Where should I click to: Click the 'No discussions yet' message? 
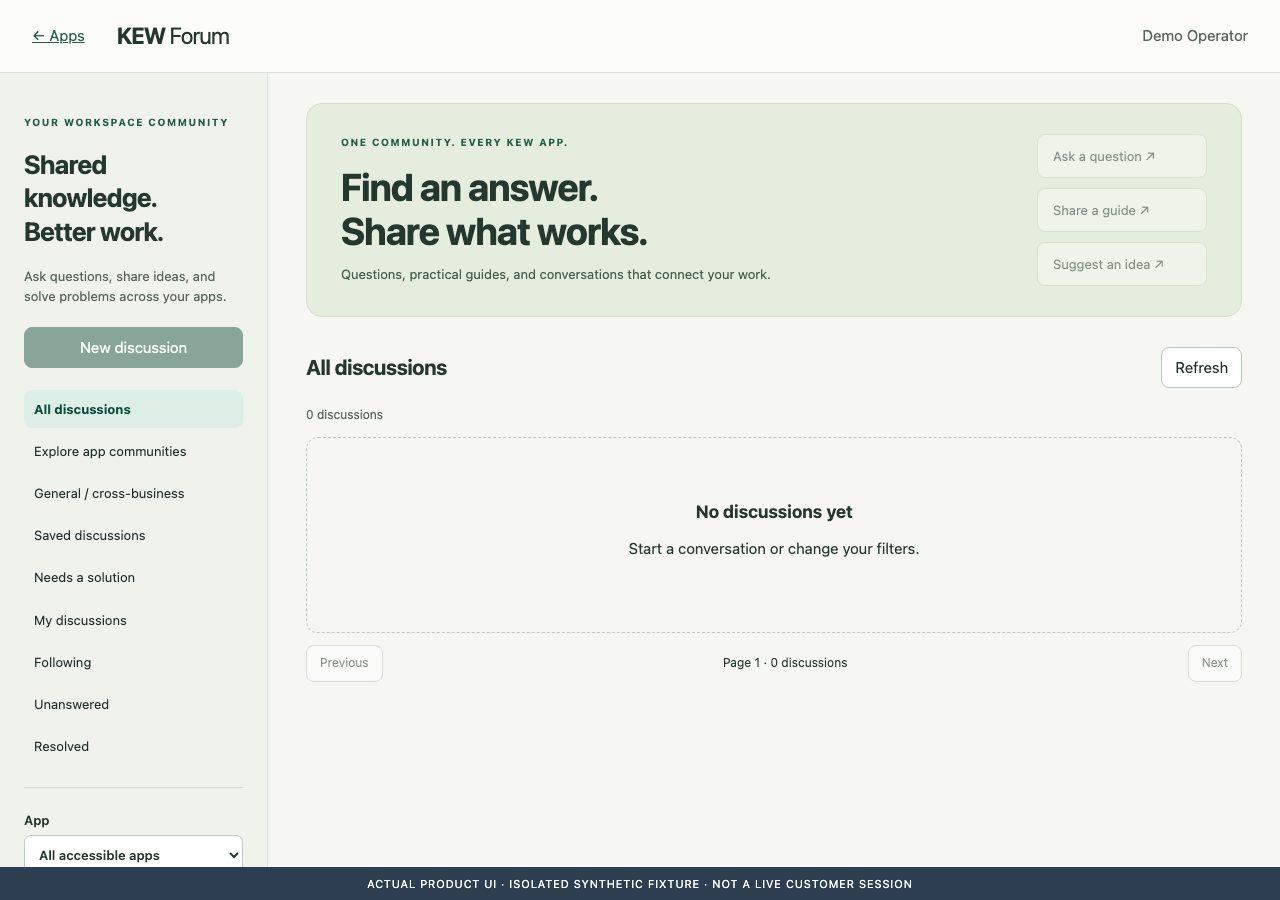(x=774, y=512)
